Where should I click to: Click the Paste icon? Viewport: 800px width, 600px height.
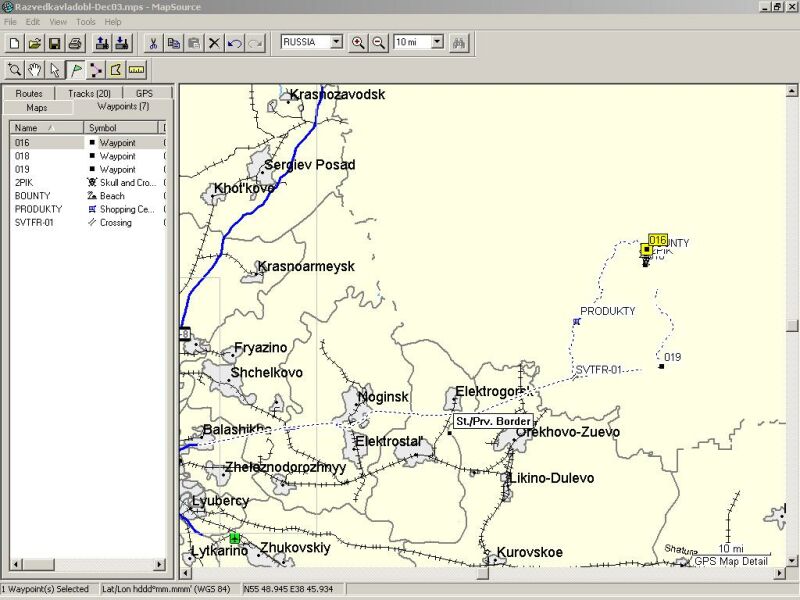(194, 43)
